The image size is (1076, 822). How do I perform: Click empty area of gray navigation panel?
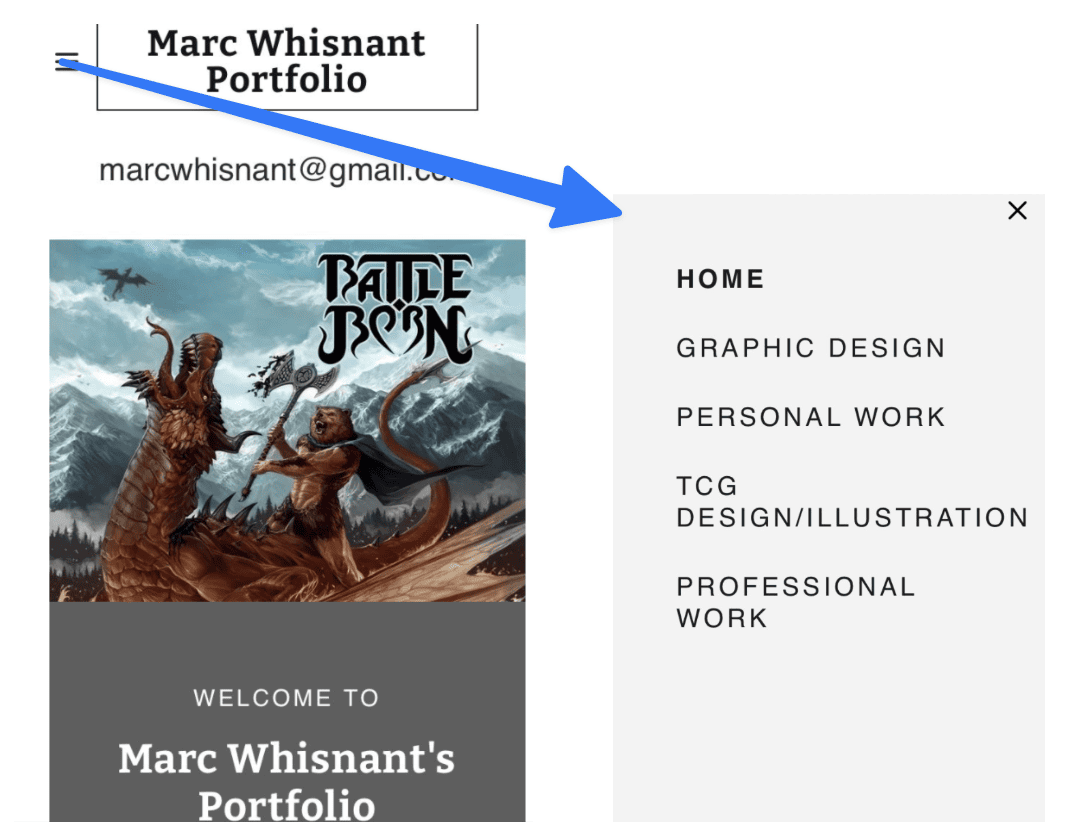(x=828, y=727)
